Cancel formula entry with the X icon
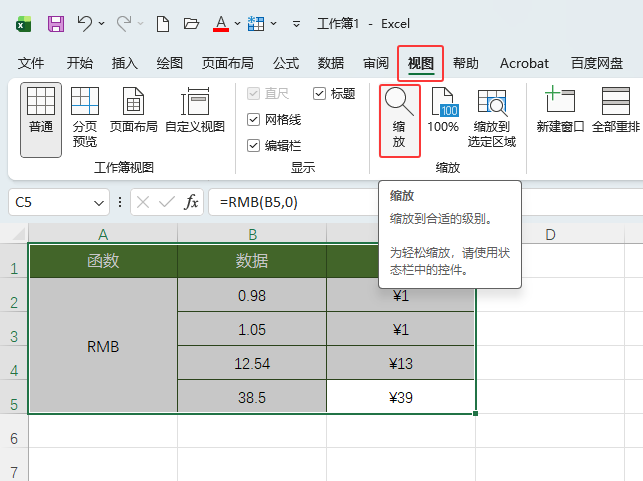The image size is (643, 481). (143, 202)
